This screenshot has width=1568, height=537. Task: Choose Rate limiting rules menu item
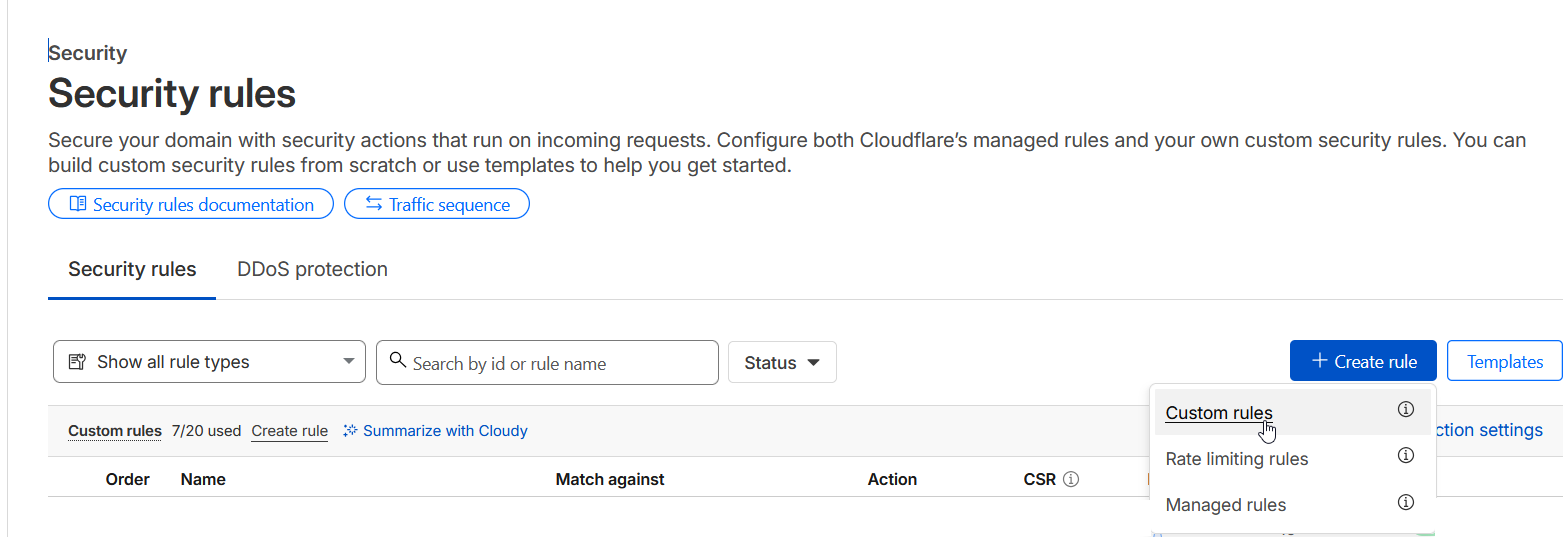1236,459
